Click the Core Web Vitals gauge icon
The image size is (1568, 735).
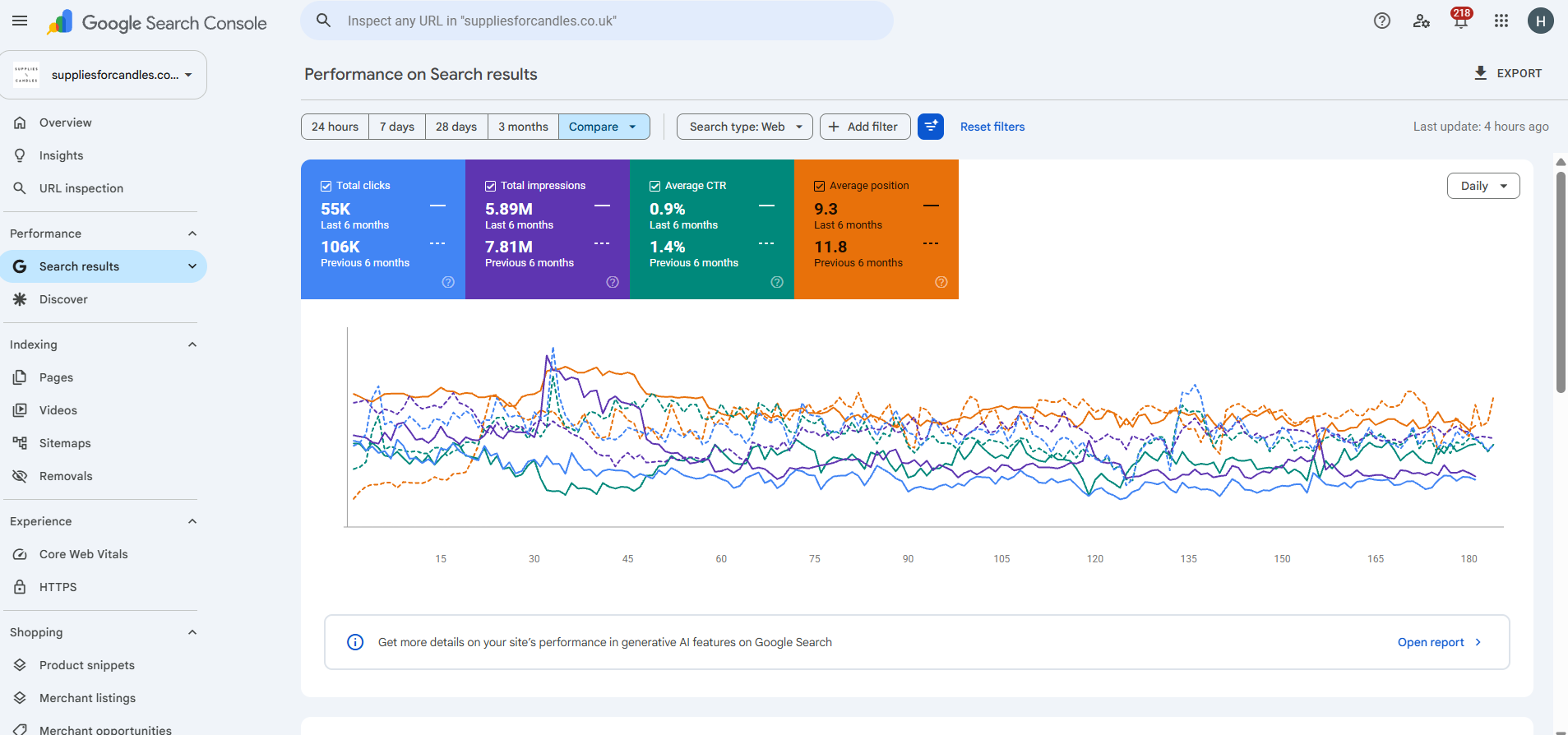pos(20,554)
